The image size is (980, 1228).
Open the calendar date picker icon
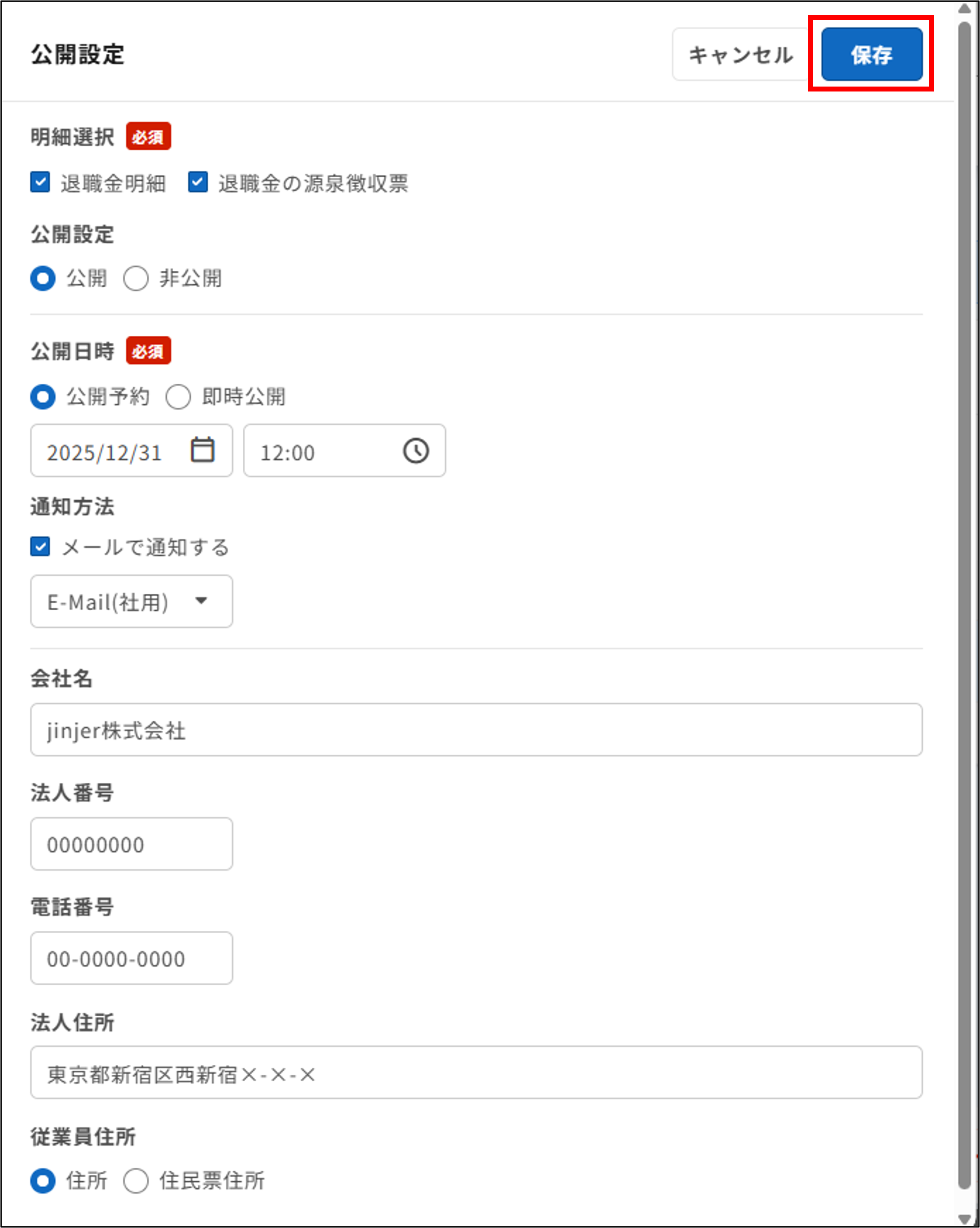pyautogui.click(x=203, y=450)
